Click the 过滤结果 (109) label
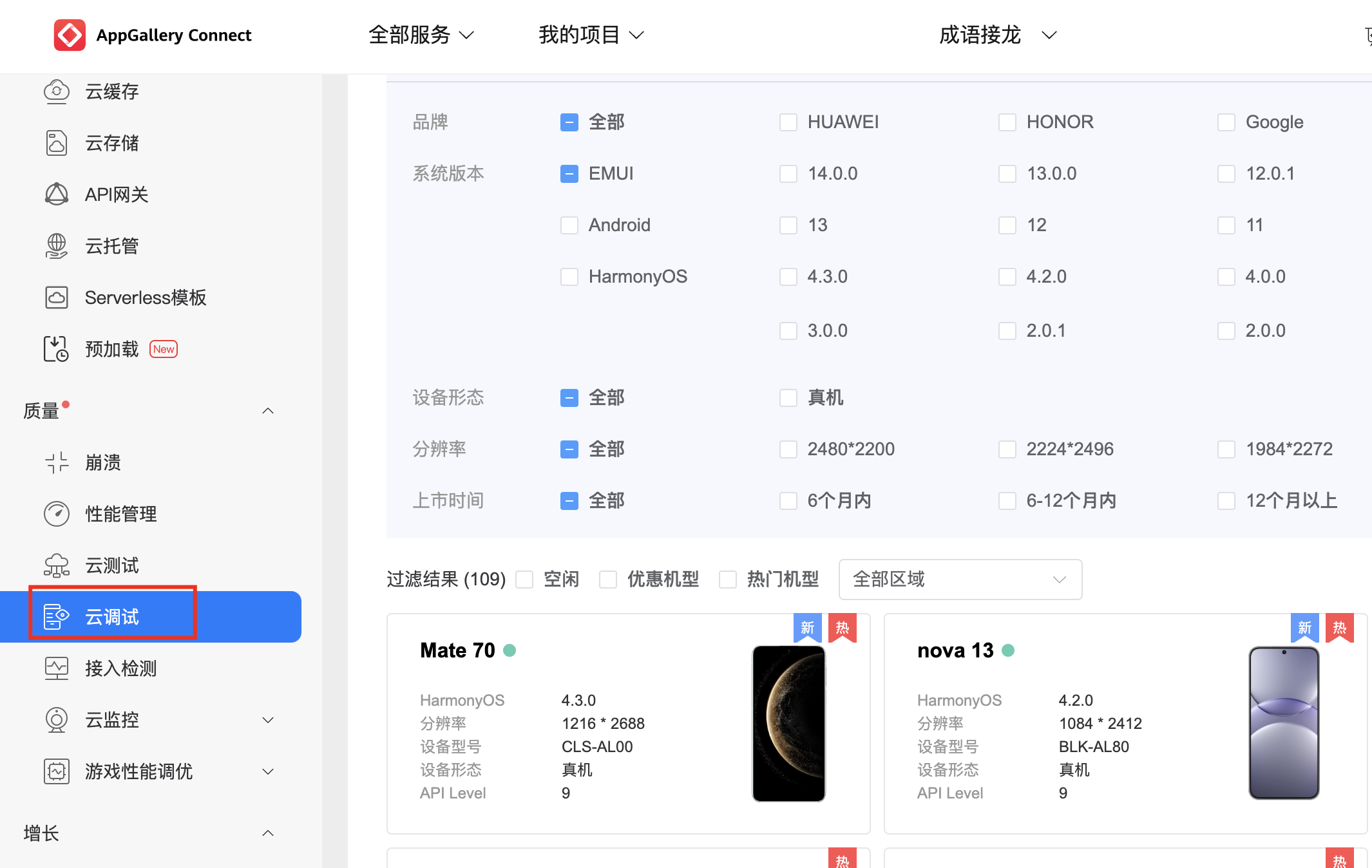The height and width of the screenshot is (868, 1372). 446,580
